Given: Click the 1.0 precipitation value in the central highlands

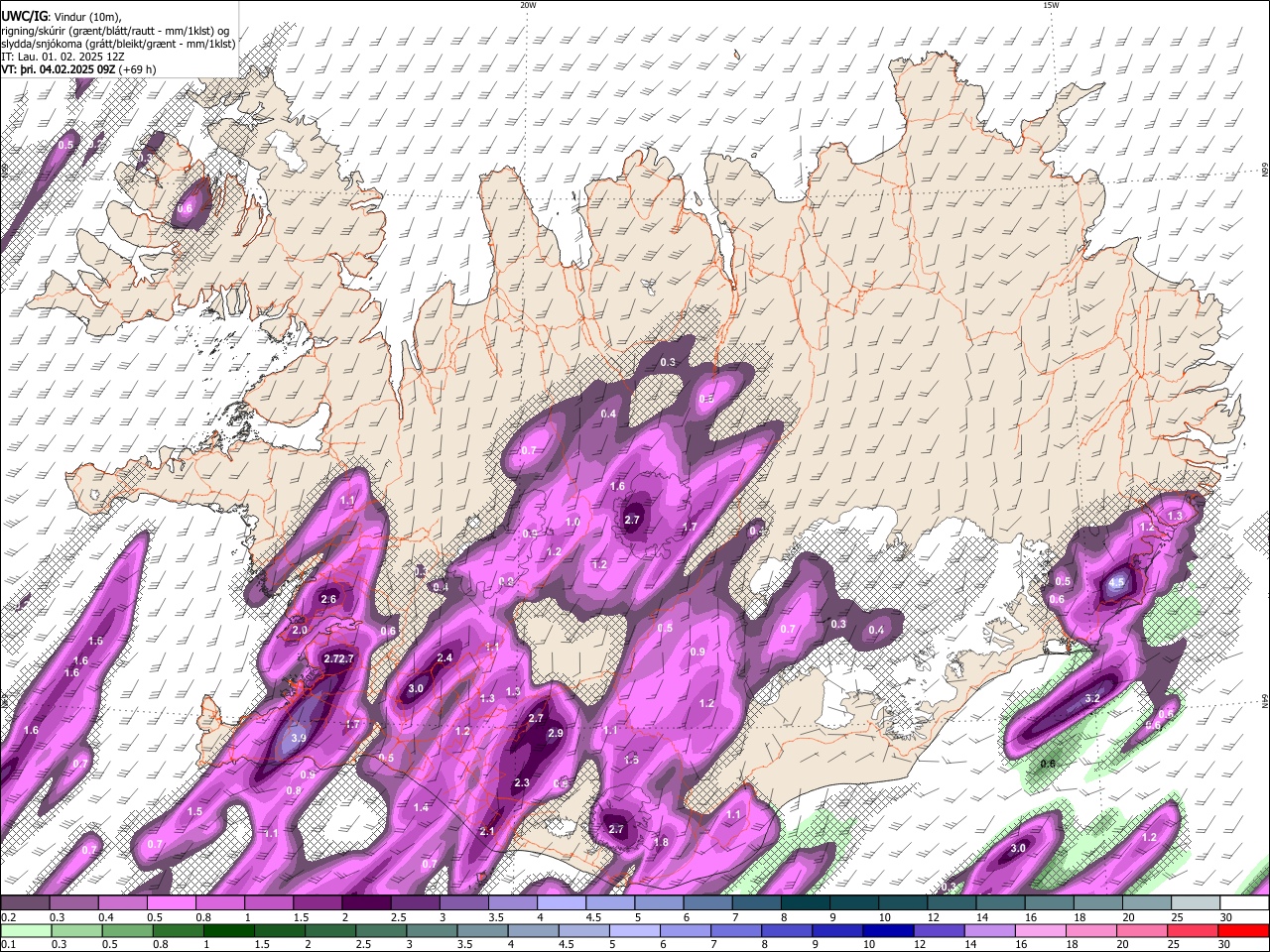Looking at the screenshot, I should 572,523.
